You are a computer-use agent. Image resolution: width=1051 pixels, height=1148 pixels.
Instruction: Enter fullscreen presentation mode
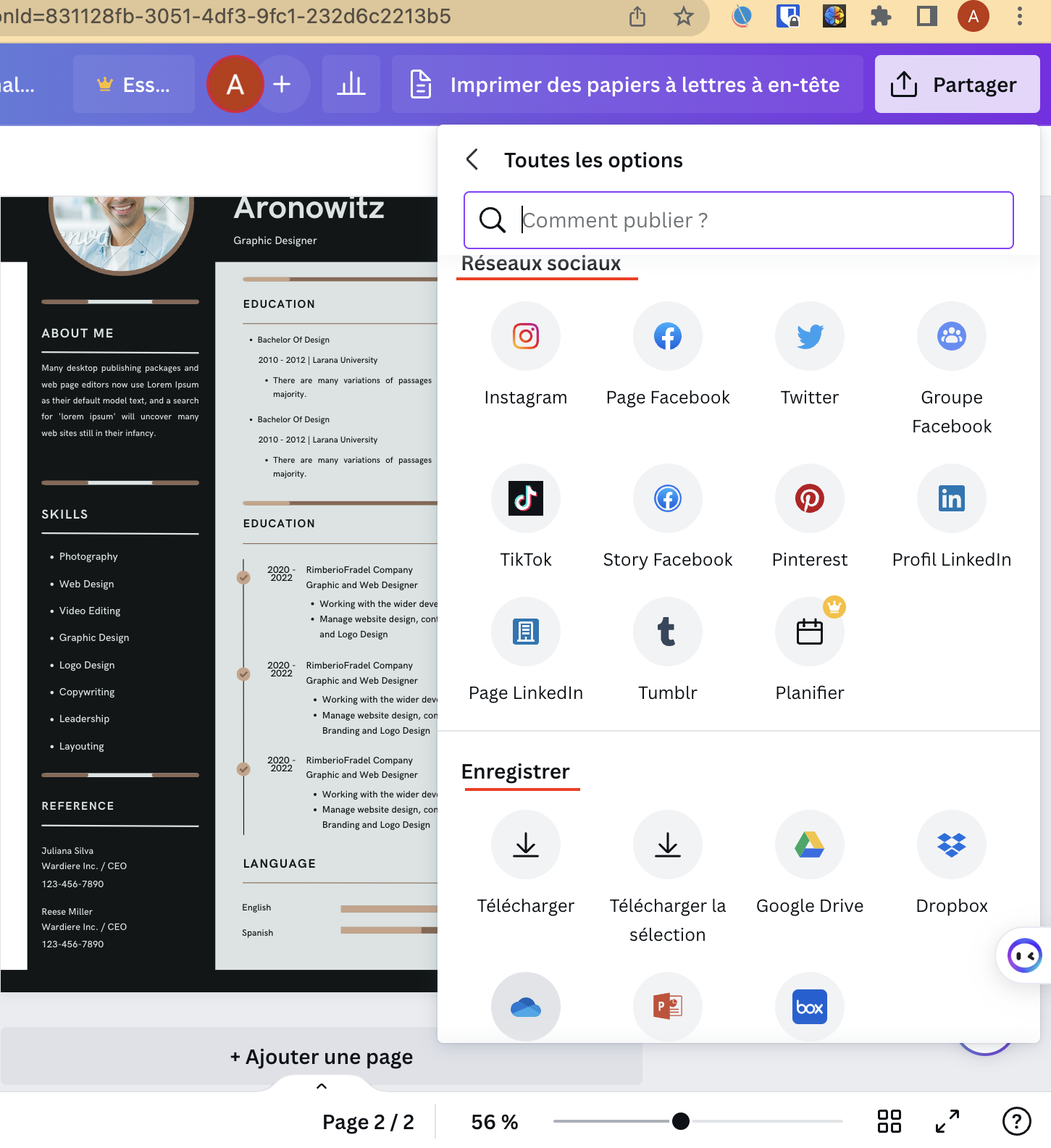point(947,1121)
